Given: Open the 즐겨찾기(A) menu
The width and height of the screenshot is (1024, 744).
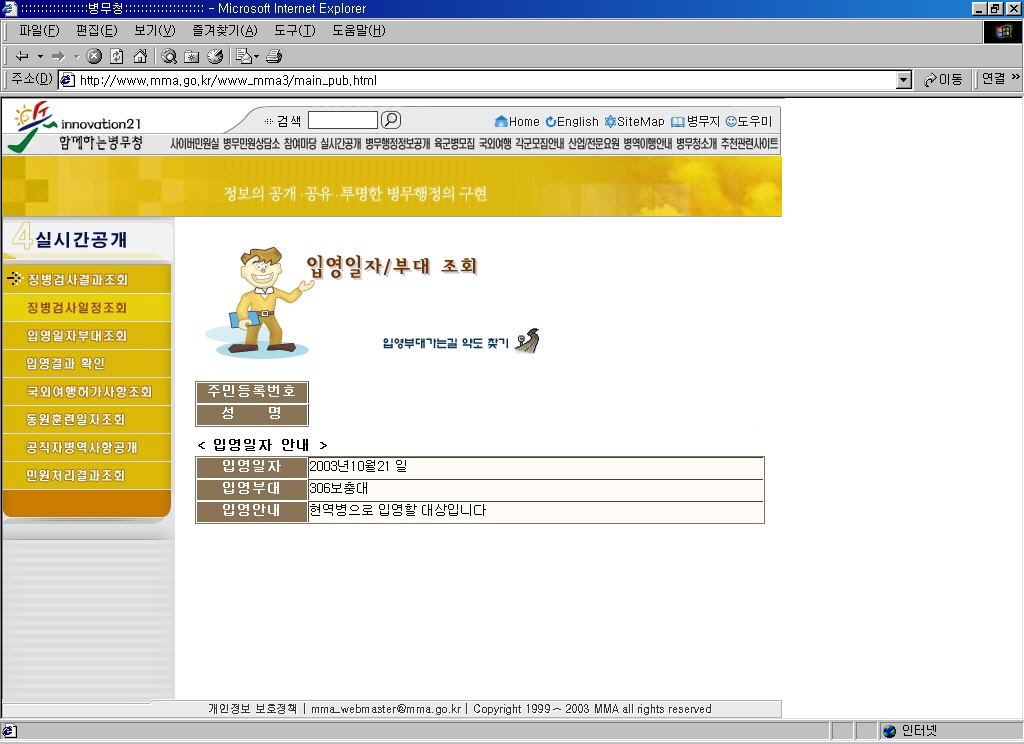Looking at the screenshot, I should [225, 31].
